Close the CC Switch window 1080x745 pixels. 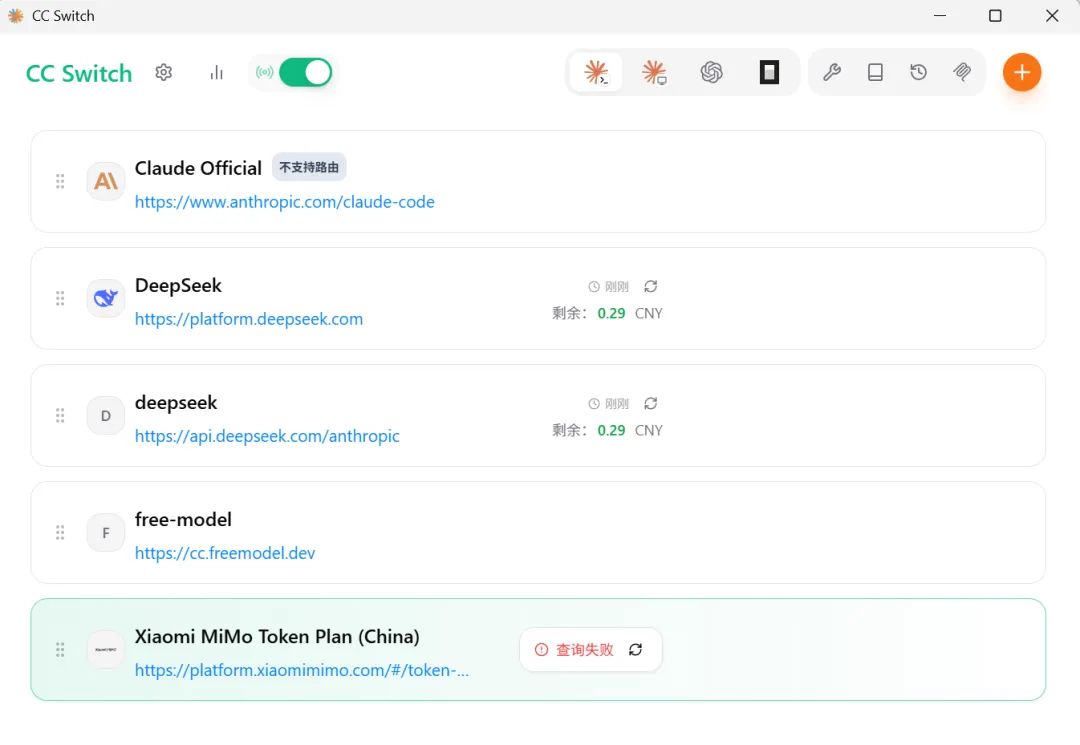pos(1052,15)
